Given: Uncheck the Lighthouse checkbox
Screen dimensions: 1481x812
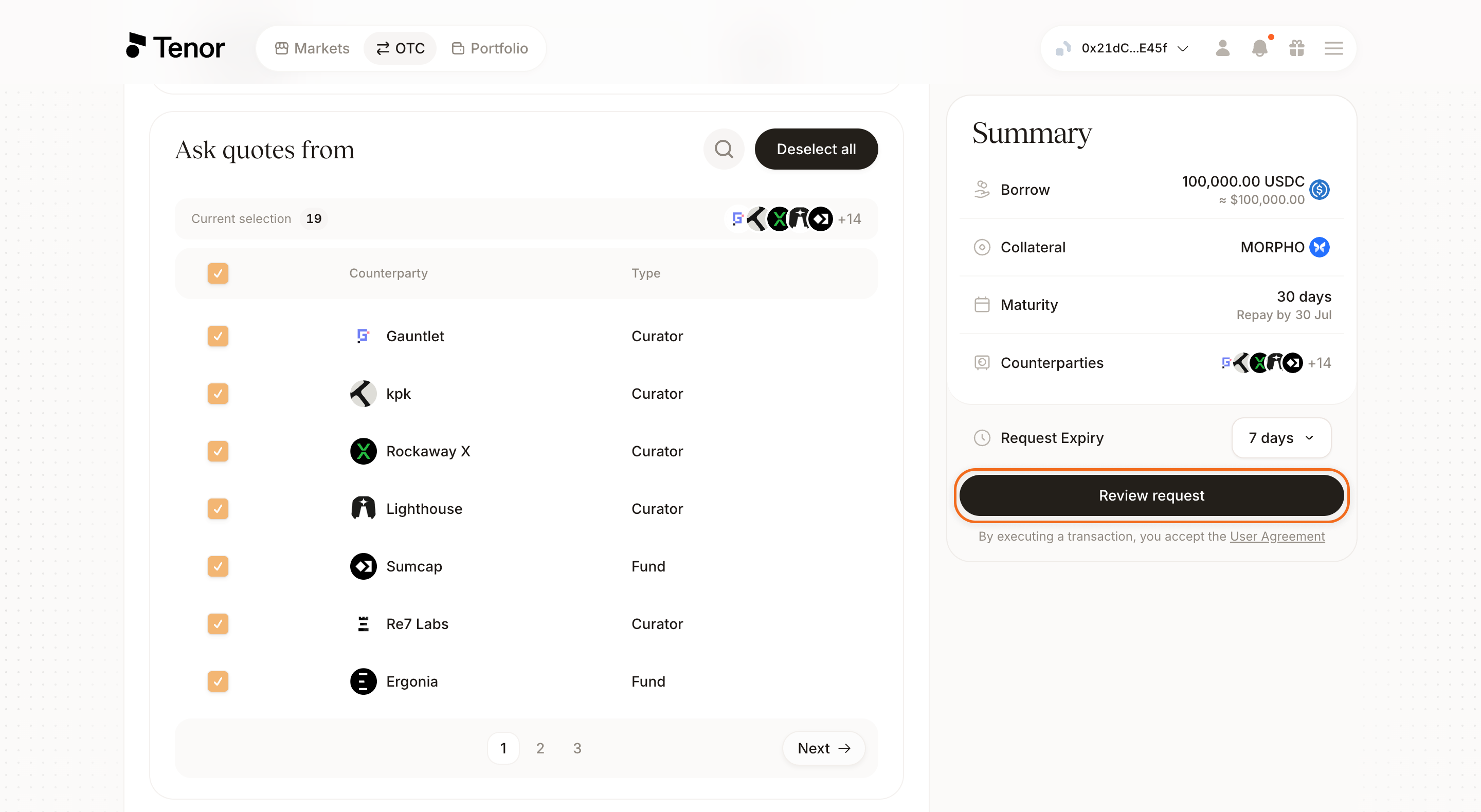Looking at the screenshot, I should pos(218,509).
